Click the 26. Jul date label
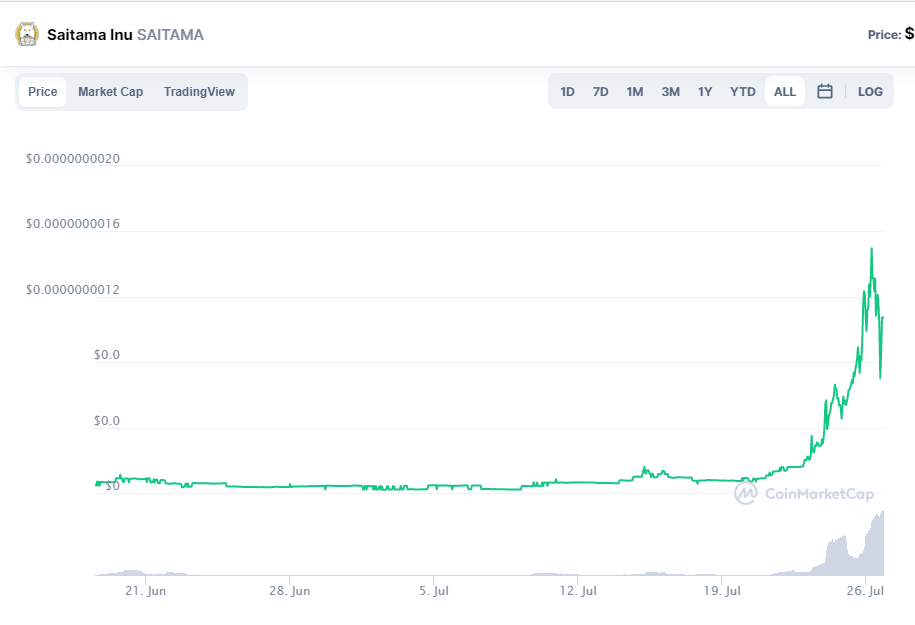The image size is (915, 625). 865,591
